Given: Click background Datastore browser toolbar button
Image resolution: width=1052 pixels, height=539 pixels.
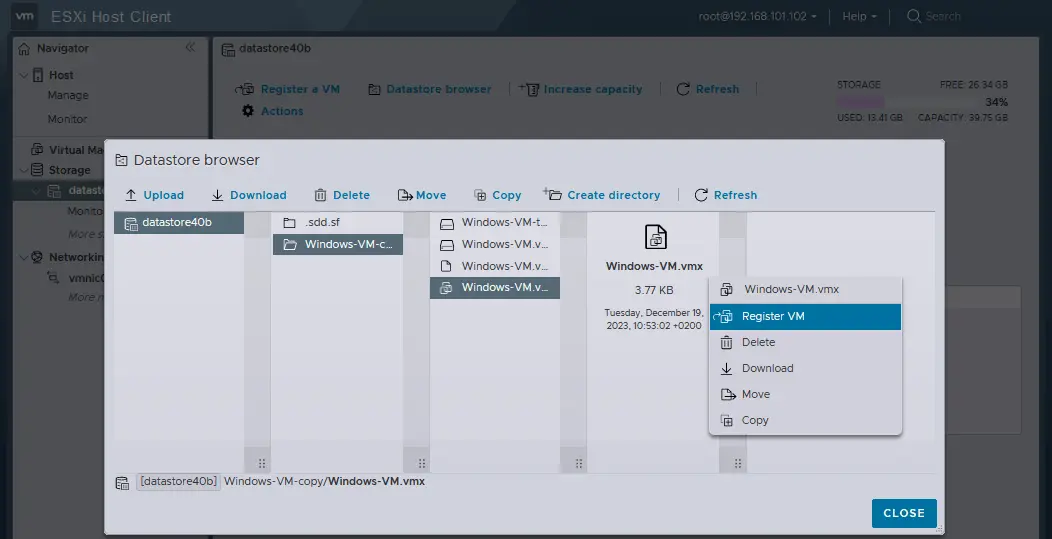Looking at the screenshot, I should pyautogui.click(x=429, y=89).
